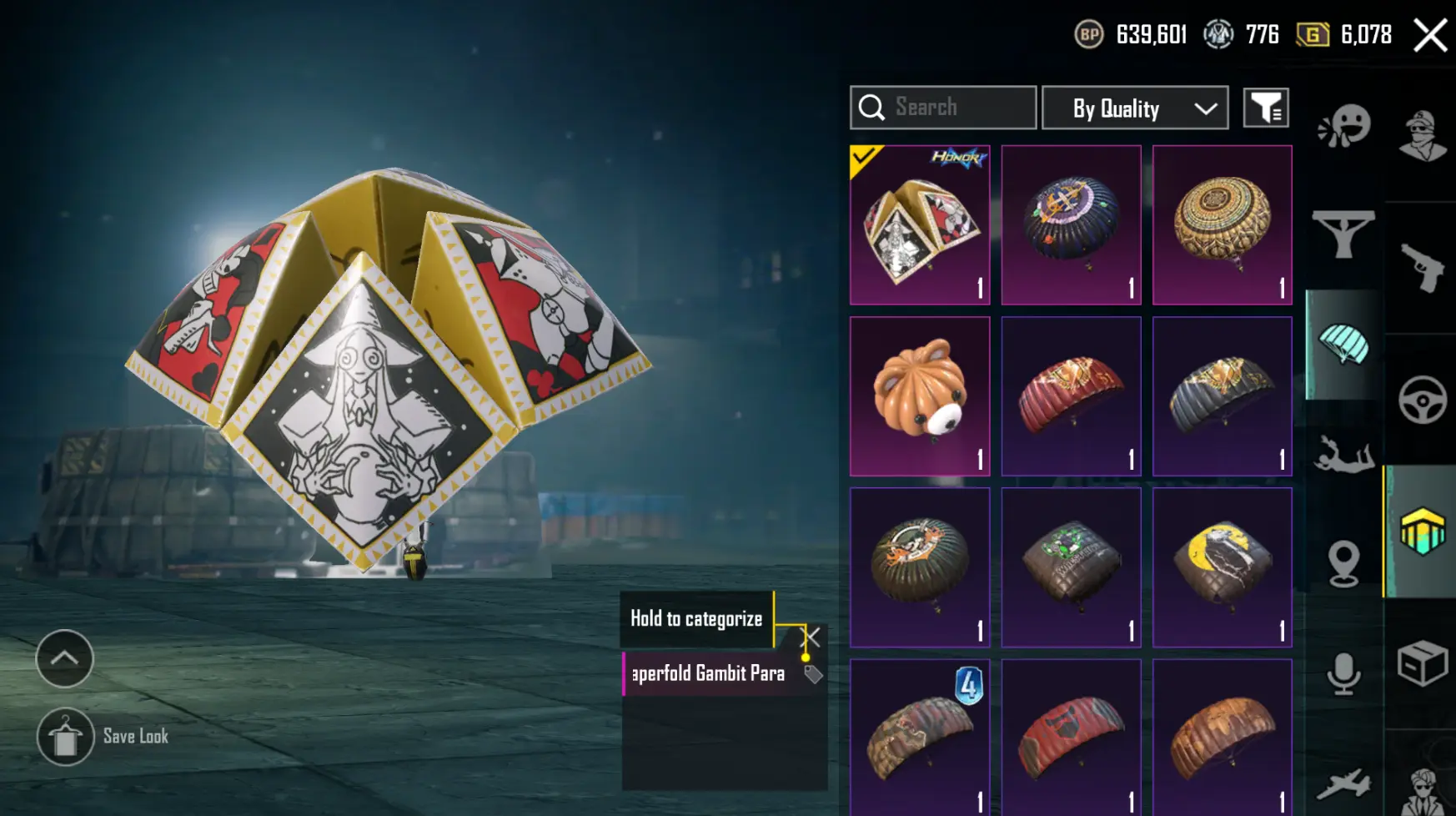
Task: Dismiss the Hold to categorize tooltip
Action: click(811, 637)
